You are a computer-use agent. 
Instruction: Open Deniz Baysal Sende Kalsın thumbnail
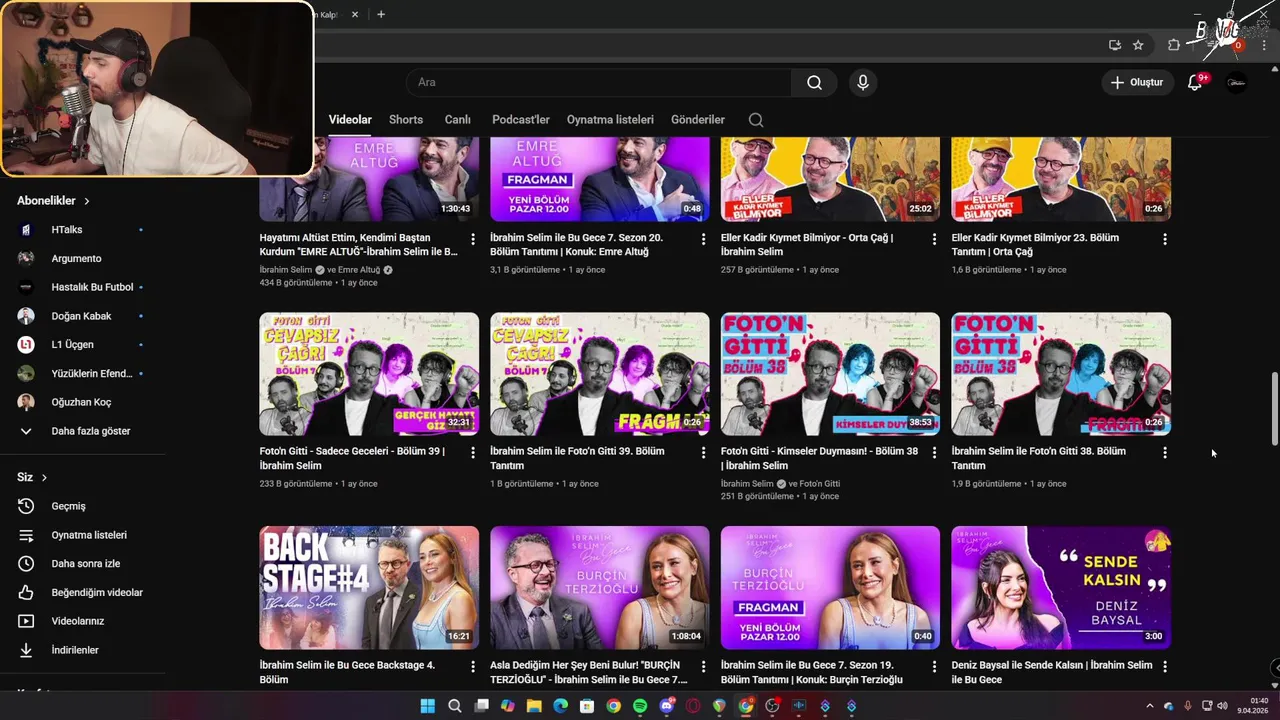pyautogui.click(x=1061, y=588)
